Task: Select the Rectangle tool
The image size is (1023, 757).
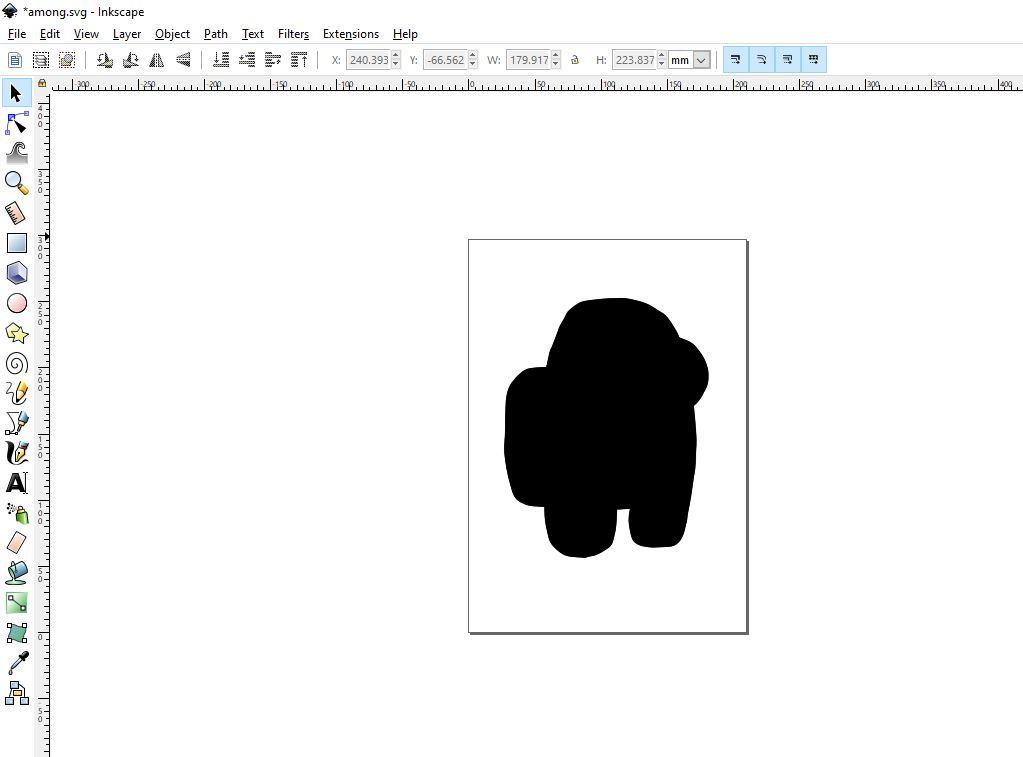Action: 16,242
